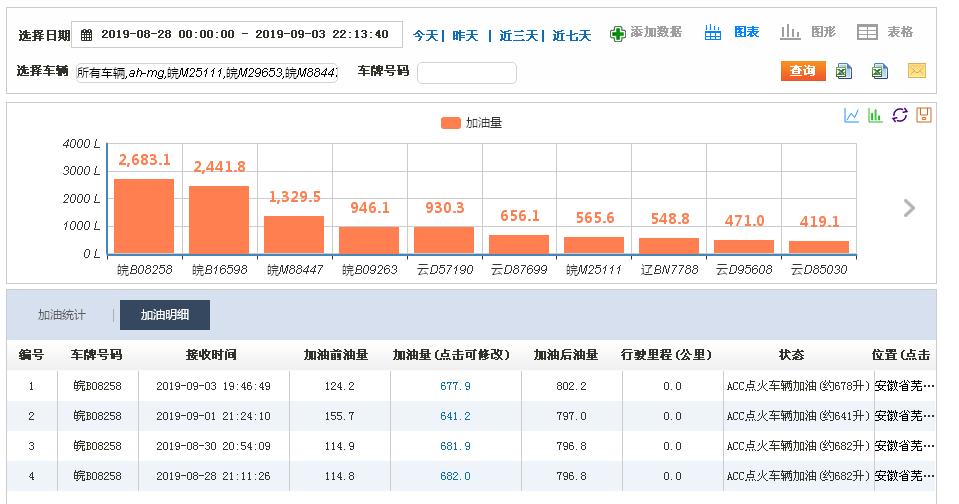Click the yellow envelope mail icon
Viewport: 959px width, 504px height.
[x=916, y=71]
